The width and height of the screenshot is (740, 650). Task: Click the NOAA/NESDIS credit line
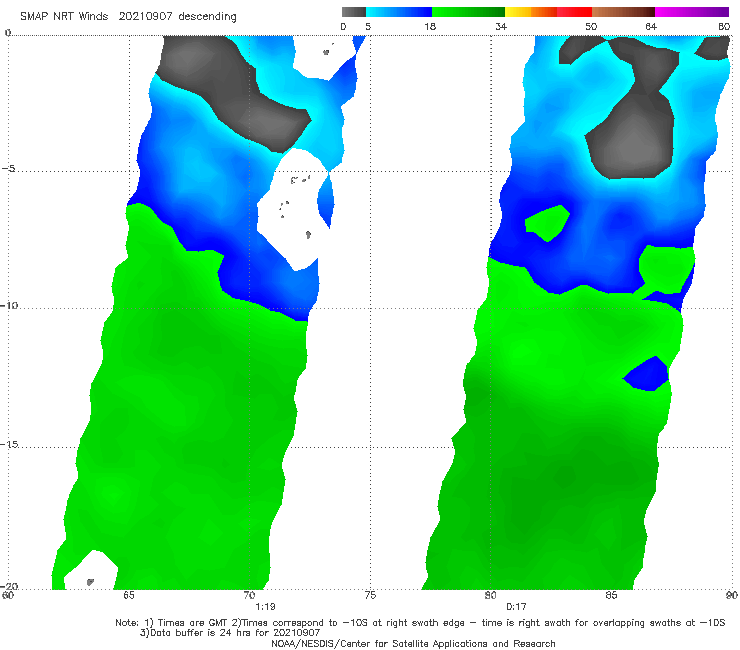[413, 644]
